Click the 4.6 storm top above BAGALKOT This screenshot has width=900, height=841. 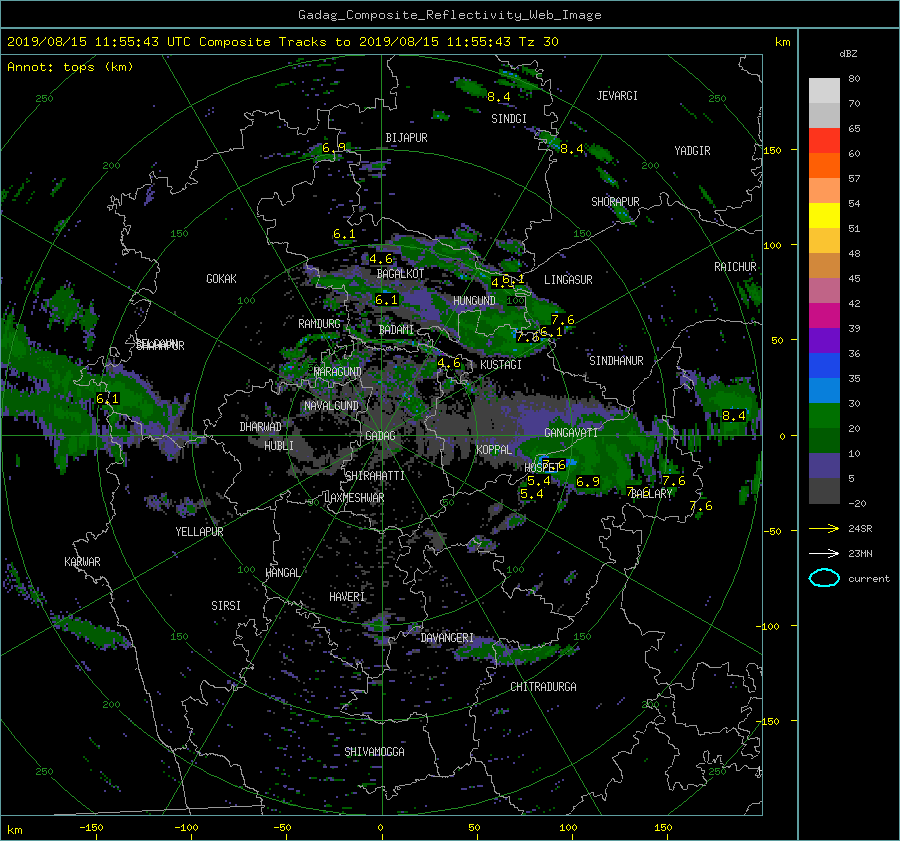pyautogui.click(x=381, y=259)
